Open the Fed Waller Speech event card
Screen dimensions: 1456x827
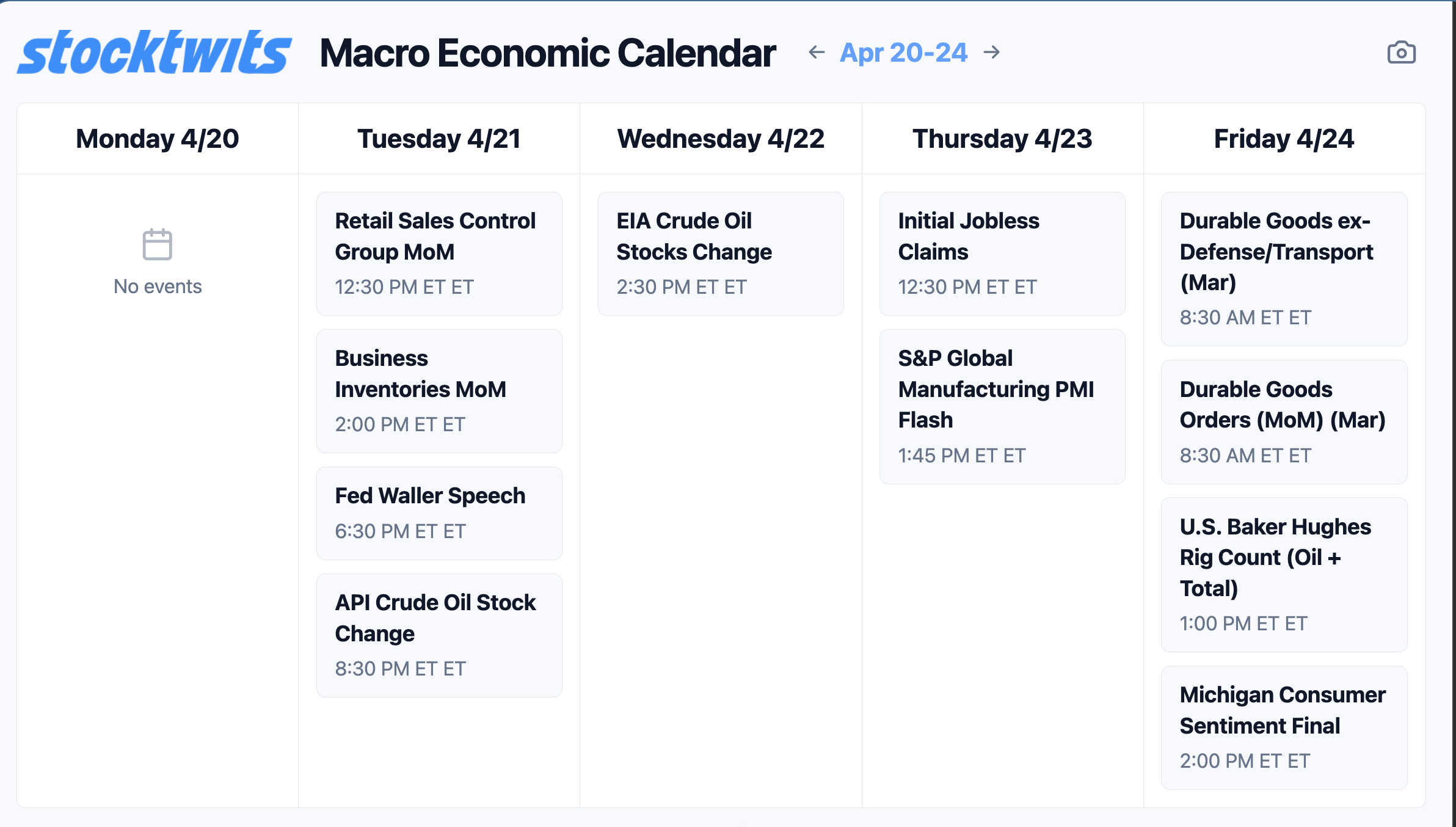tap(439, 513)
